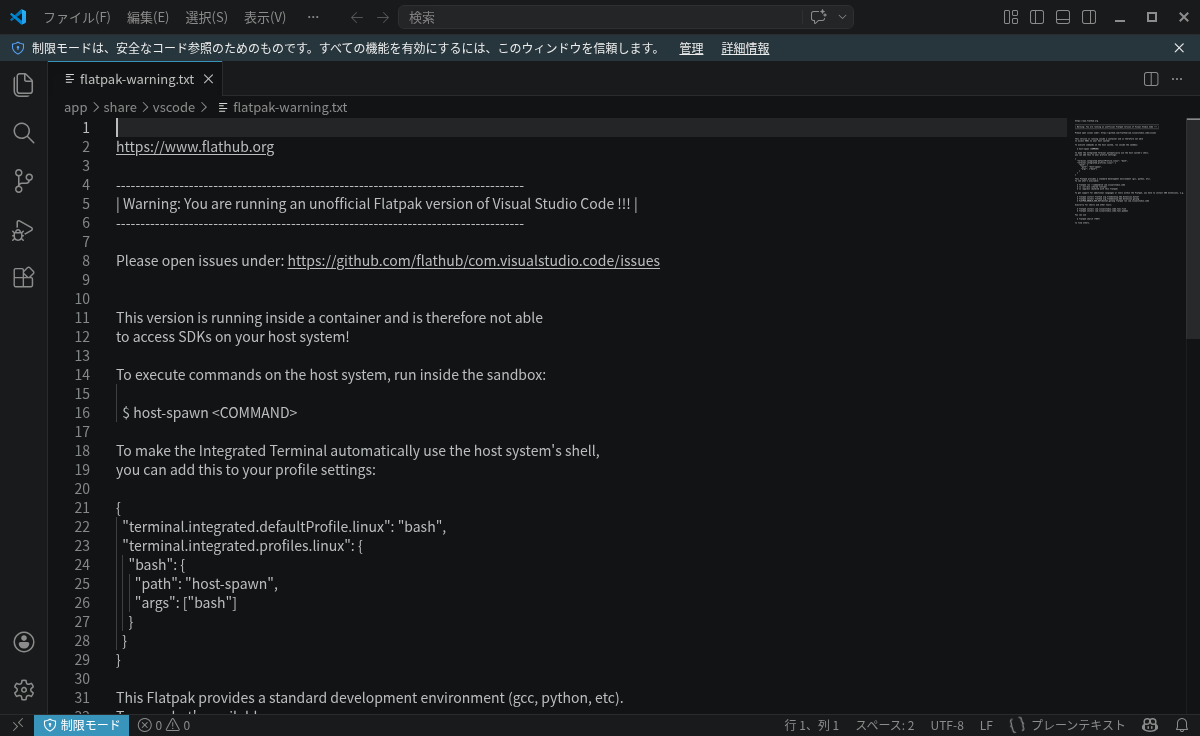Toggle the primary side bar visibility
This screenshot has height=736, width=1200.
(1037, 17)
